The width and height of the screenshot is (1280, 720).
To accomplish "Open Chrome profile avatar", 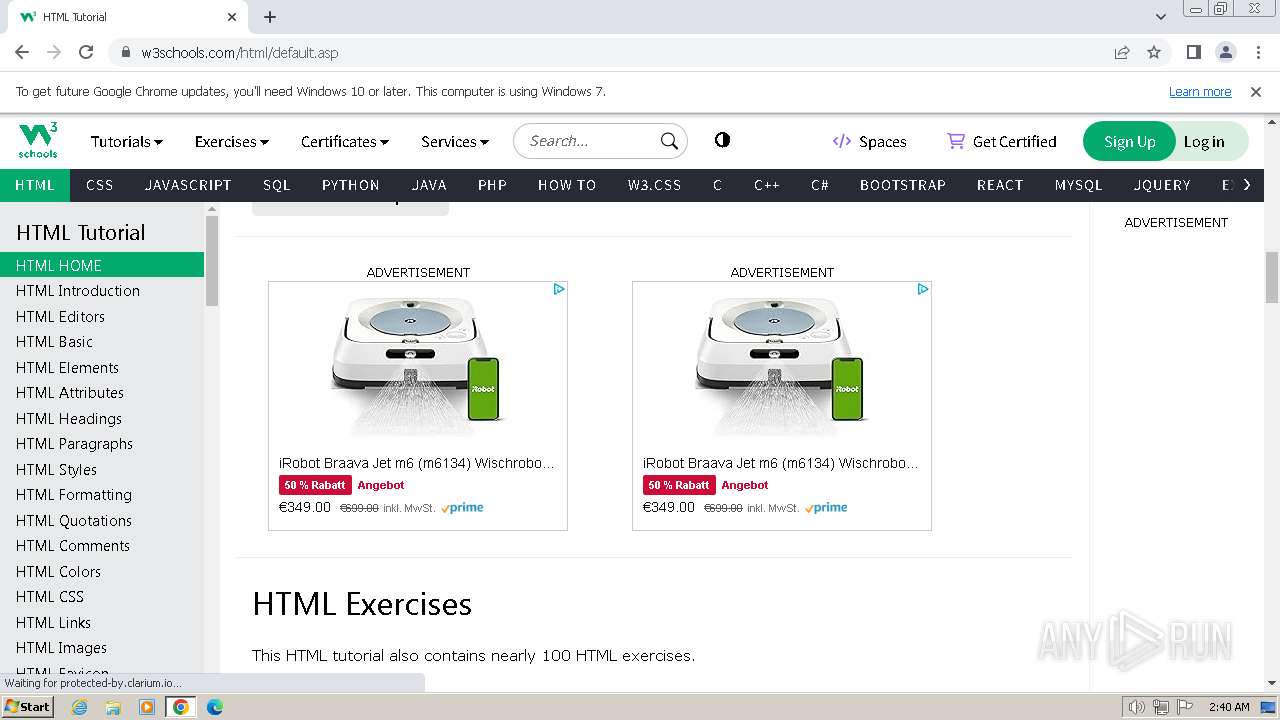I will coord(1225,52).
